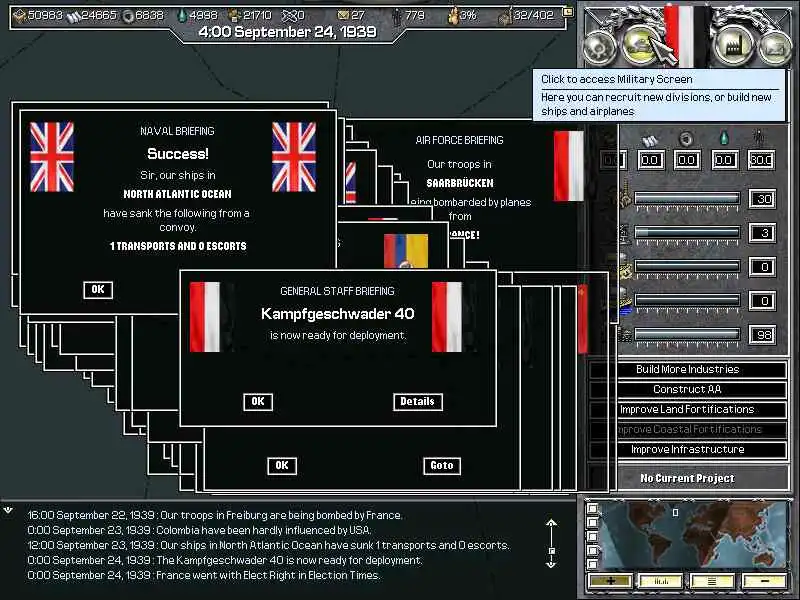Screen dimensions: 800x600
Task: Click log entry 'Kampfgeschwader 40 is now ready for deployment'
Action: pos(225,560)
